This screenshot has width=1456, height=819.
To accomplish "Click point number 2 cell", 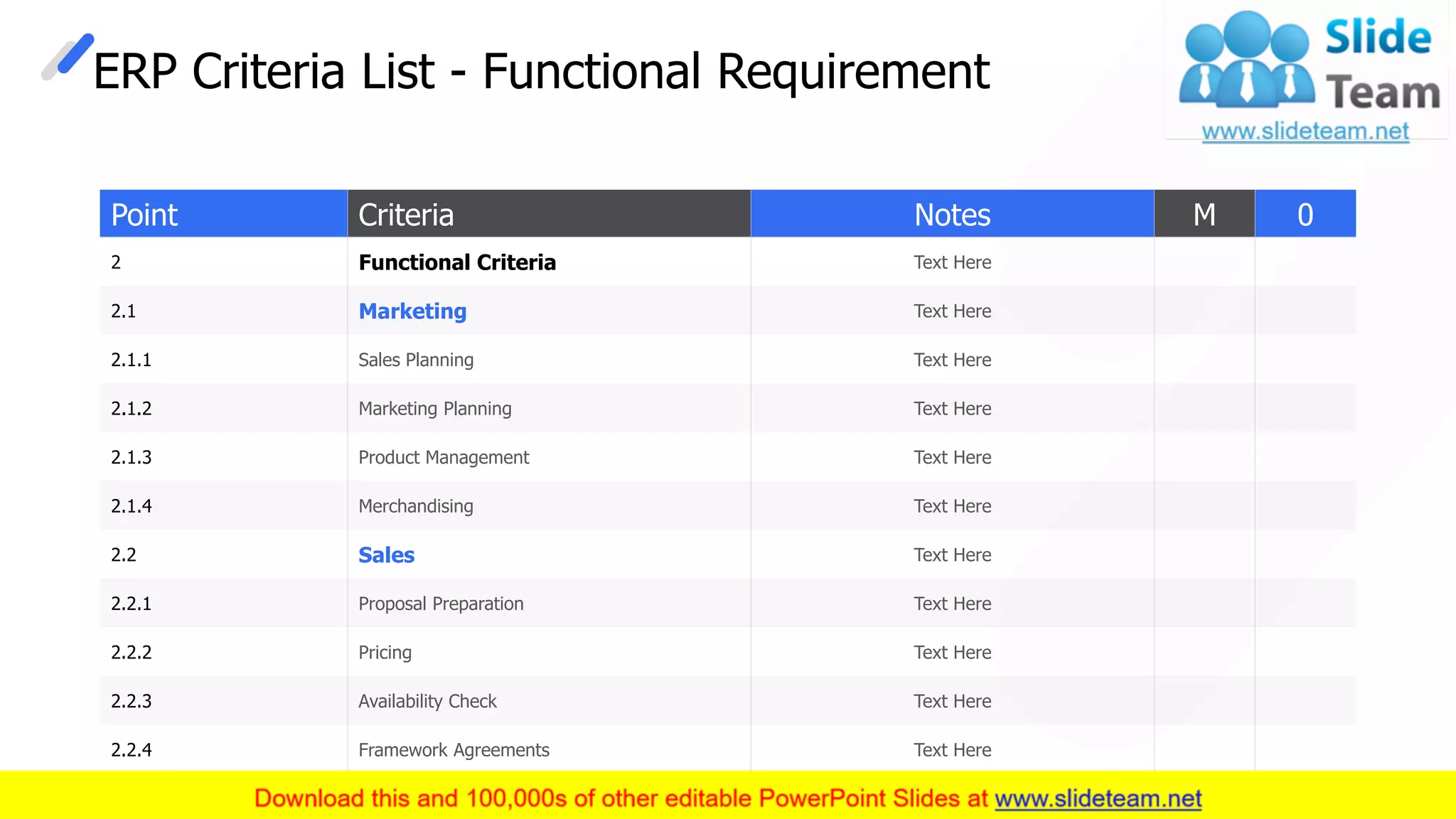I will pyautogui.click(x=223, y=262).
